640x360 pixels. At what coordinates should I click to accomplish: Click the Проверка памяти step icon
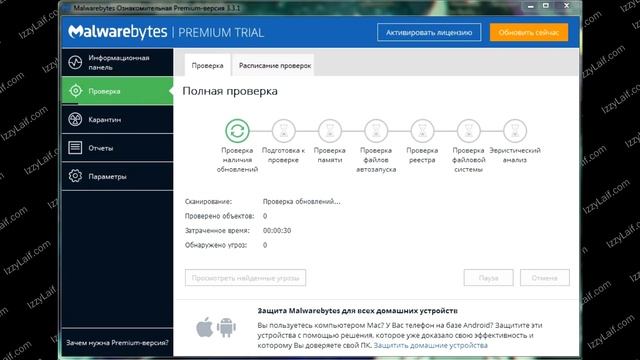(330, 131)
